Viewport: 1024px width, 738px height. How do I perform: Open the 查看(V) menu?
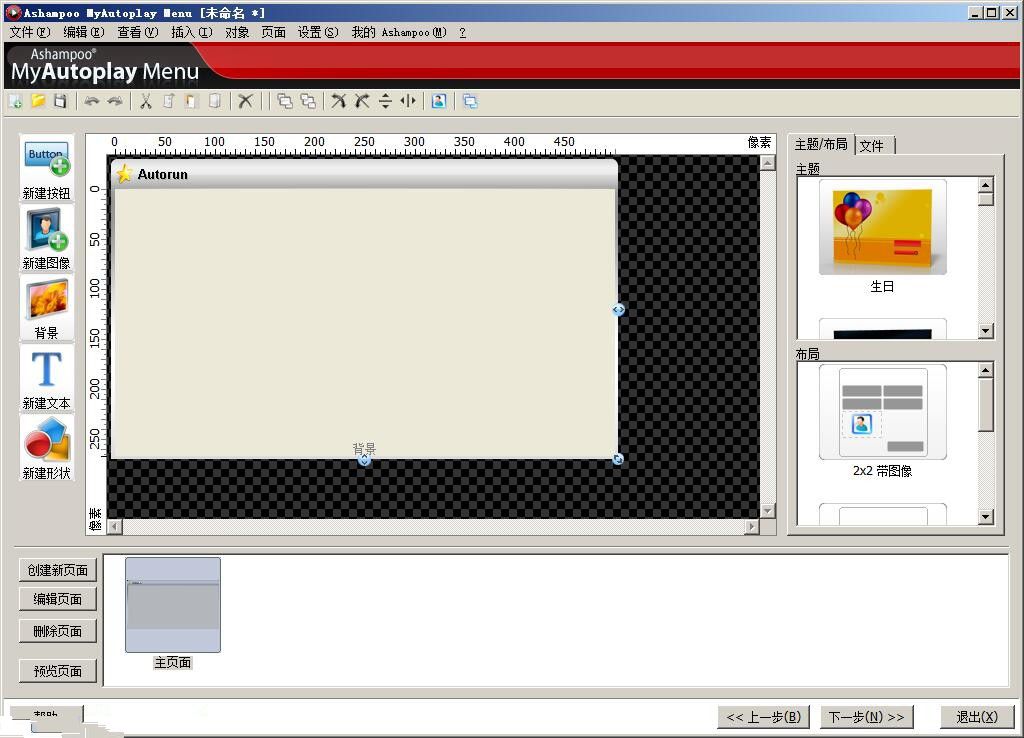click(137, 32)
